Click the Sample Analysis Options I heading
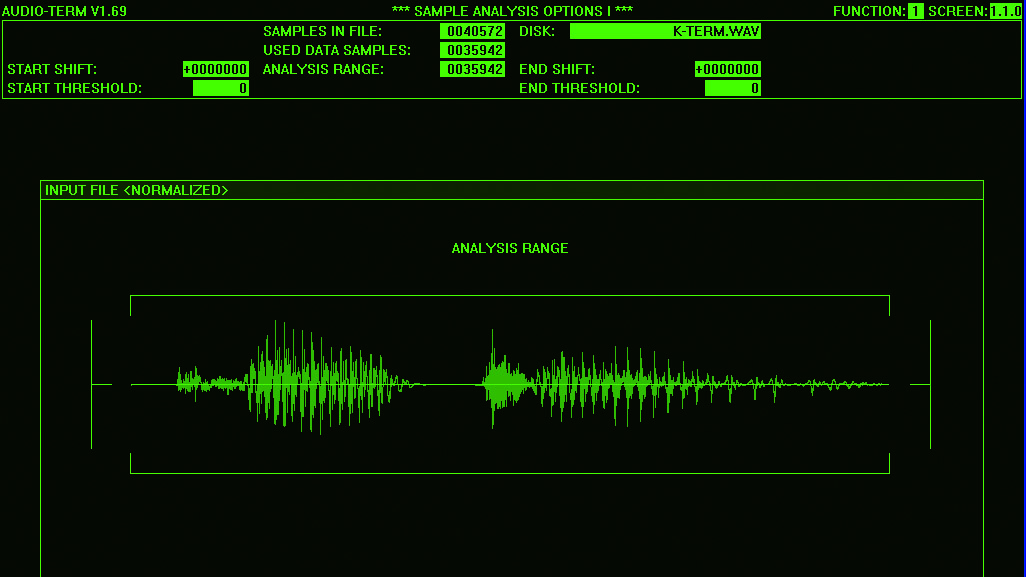 pos(512,11)
